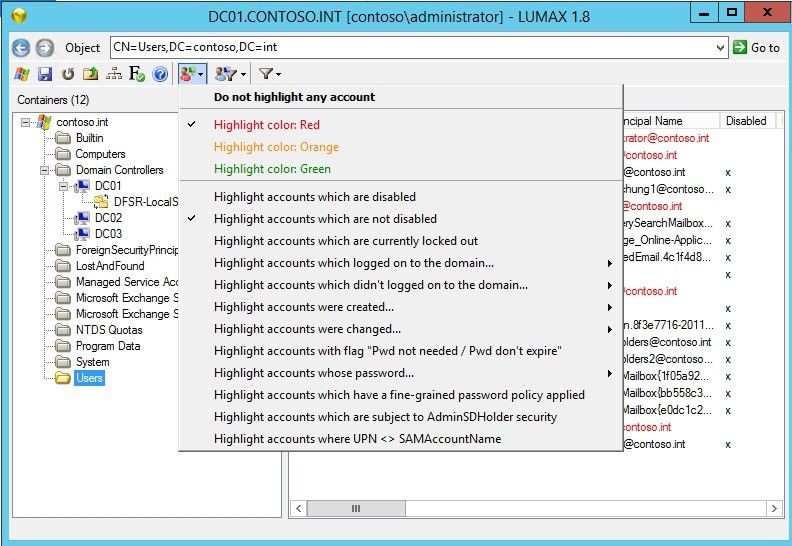Click the blue Back navigation arrow
792x546 pixels.
click(x=21, y=48)
